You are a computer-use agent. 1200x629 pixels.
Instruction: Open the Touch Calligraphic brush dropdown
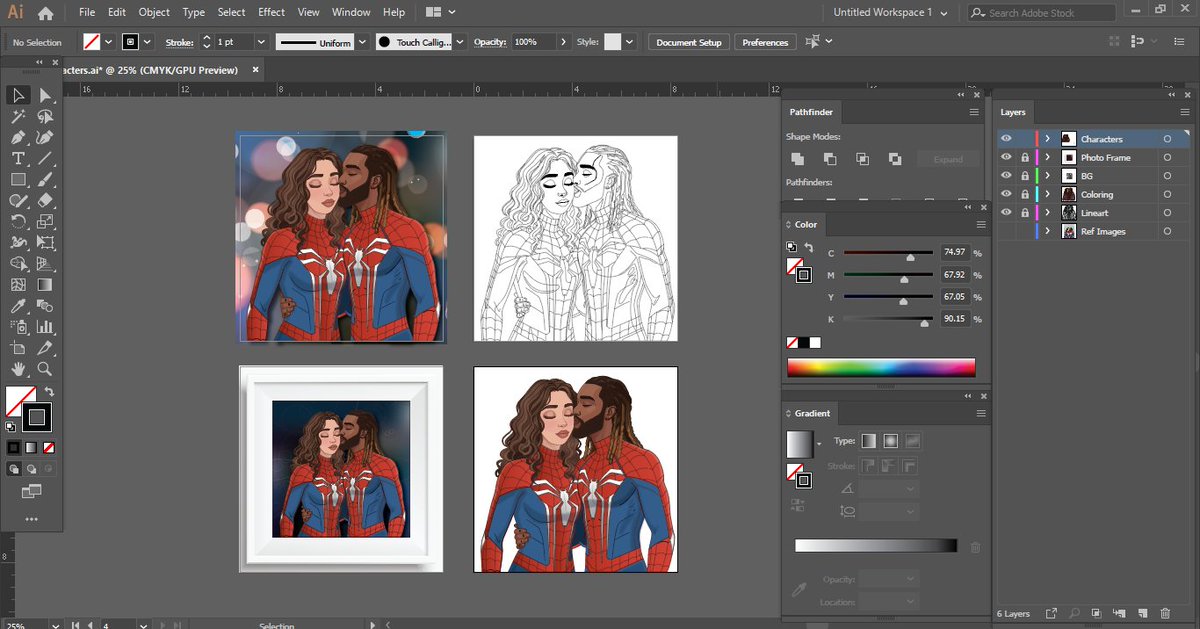460,42
